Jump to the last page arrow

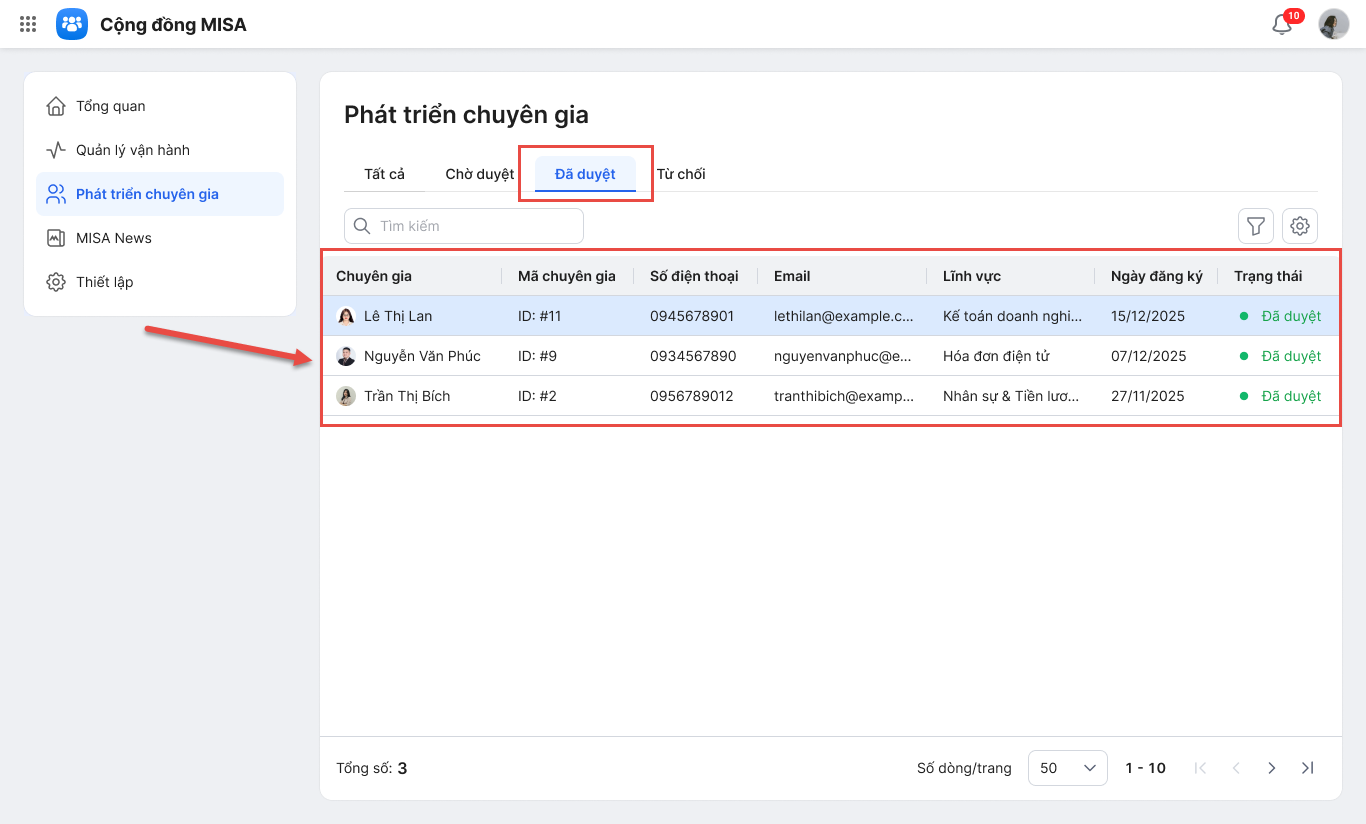pos(1307,768)
